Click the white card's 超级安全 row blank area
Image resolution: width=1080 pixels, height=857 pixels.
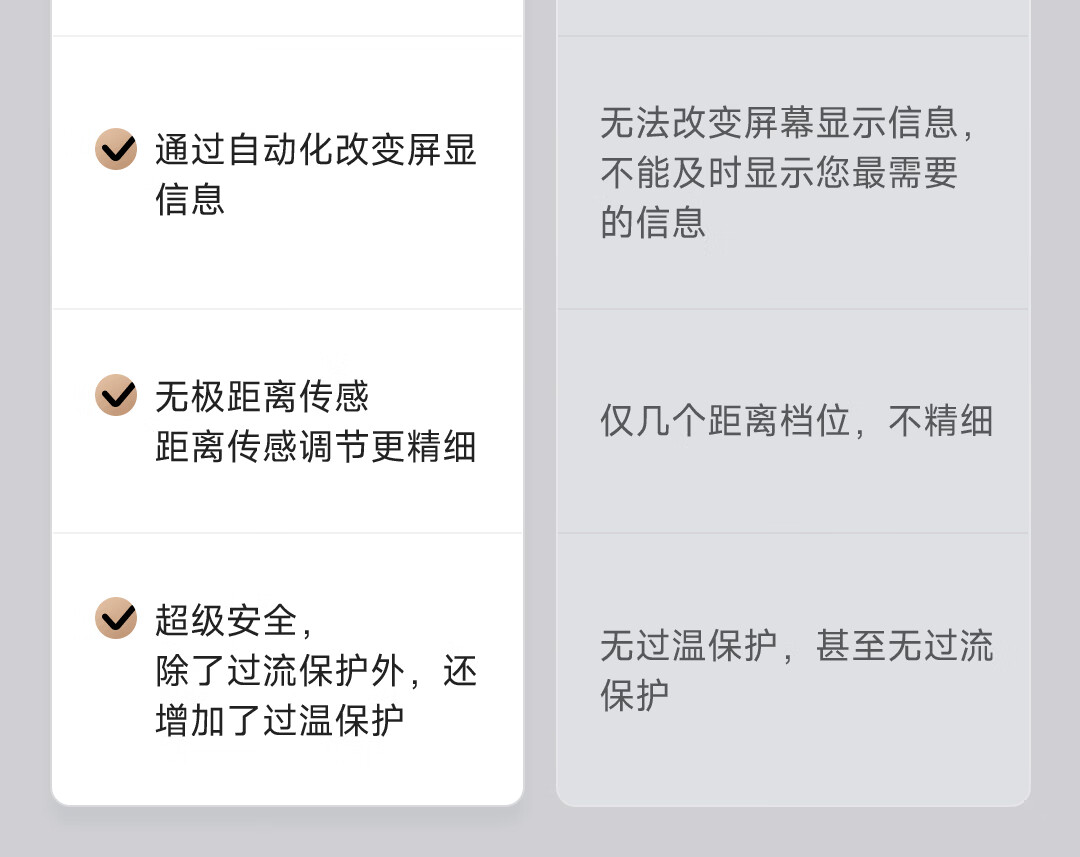tap(288, 669)
